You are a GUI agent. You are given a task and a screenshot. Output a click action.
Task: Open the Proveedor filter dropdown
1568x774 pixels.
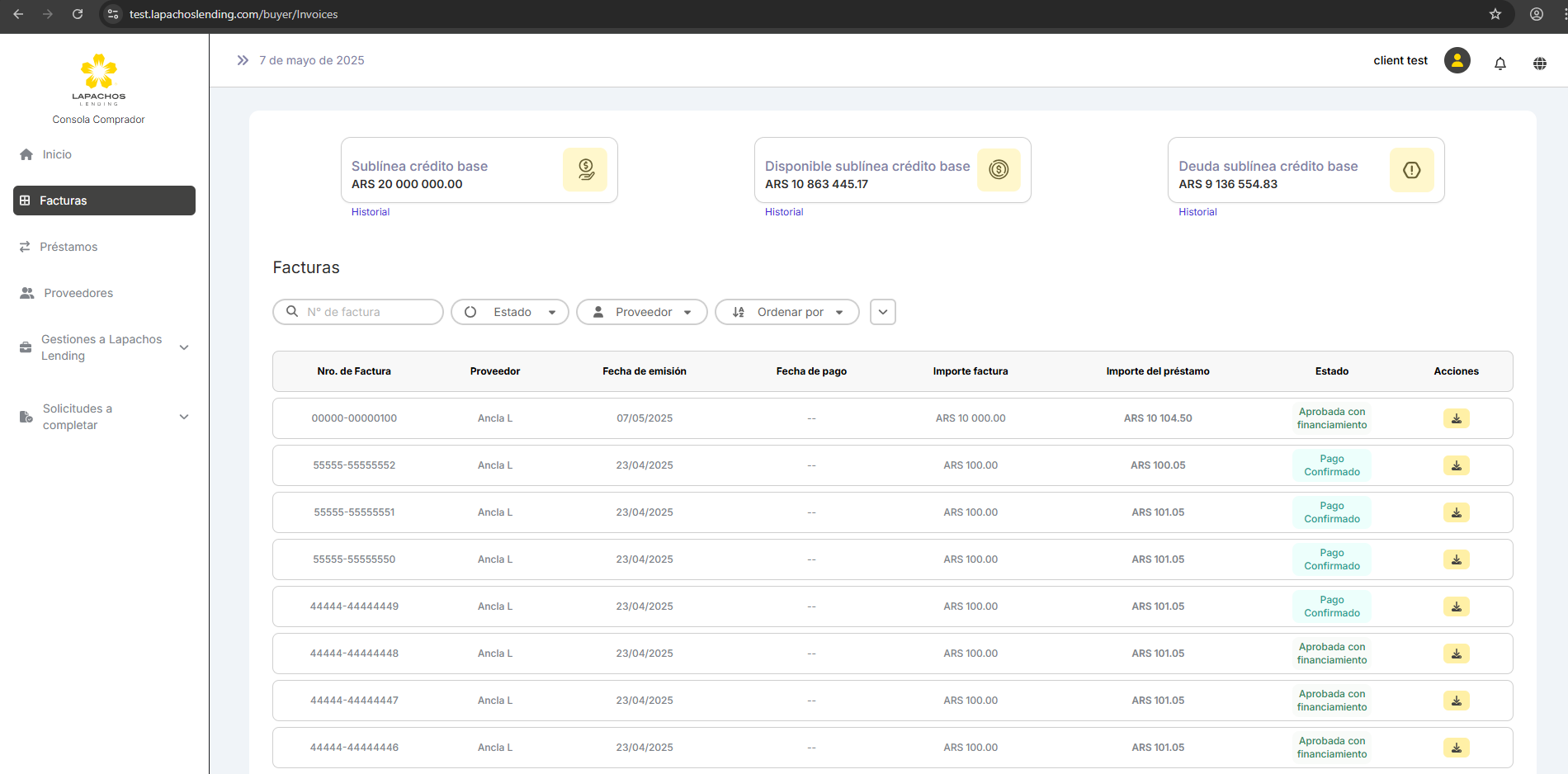tap(641, 312)
